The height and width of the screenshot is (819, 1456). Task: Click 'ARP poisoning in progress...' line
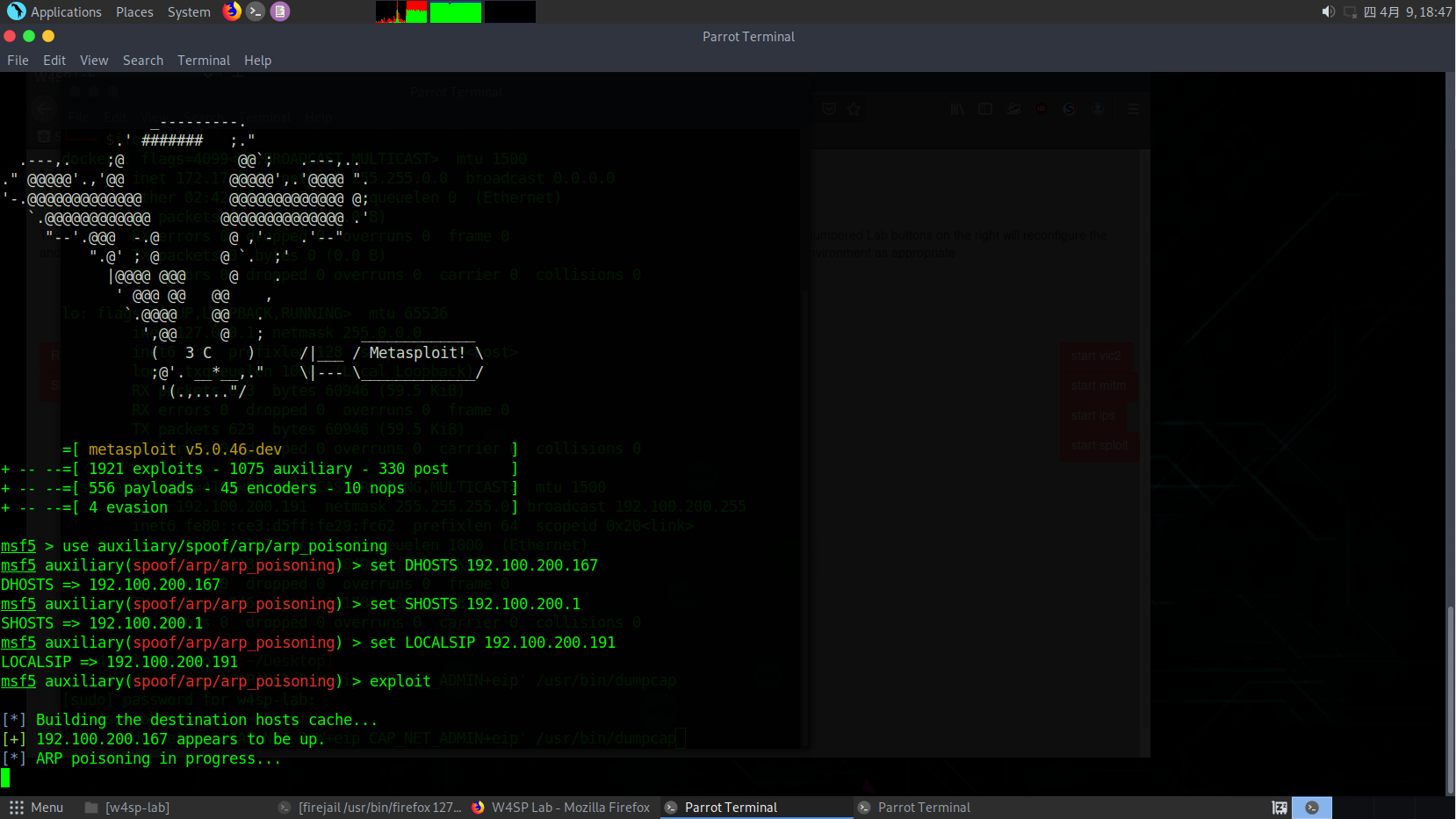click(x=141, y=758)
